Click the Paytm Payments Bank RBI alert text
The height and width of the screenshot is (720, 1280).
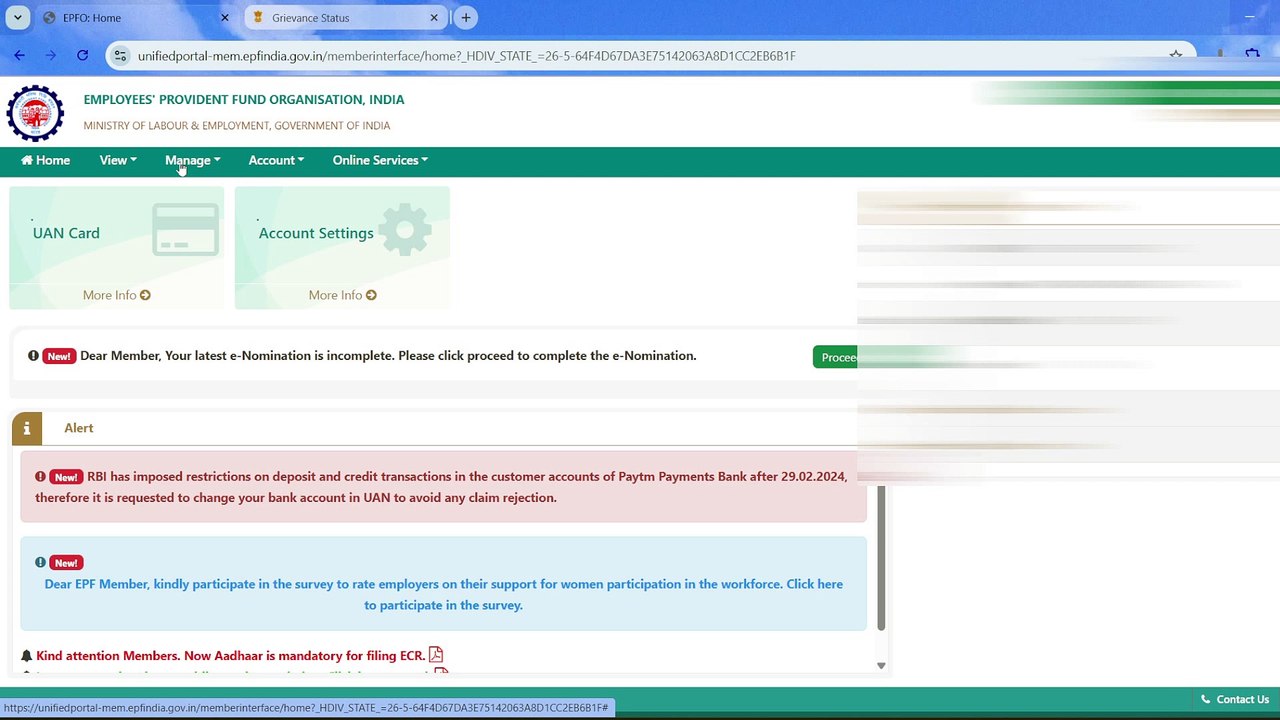[441, 487]
